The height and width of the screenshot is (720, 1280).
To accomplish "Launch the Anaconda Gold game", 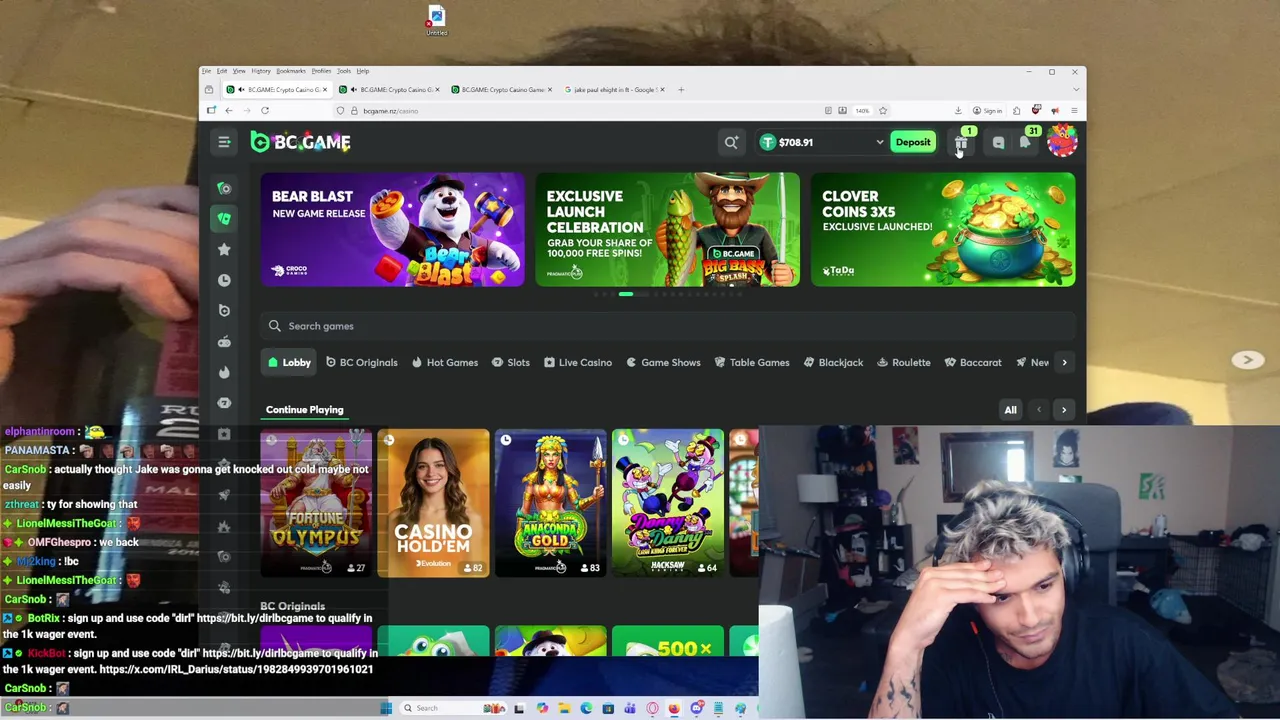I will (x=550, y=503).
